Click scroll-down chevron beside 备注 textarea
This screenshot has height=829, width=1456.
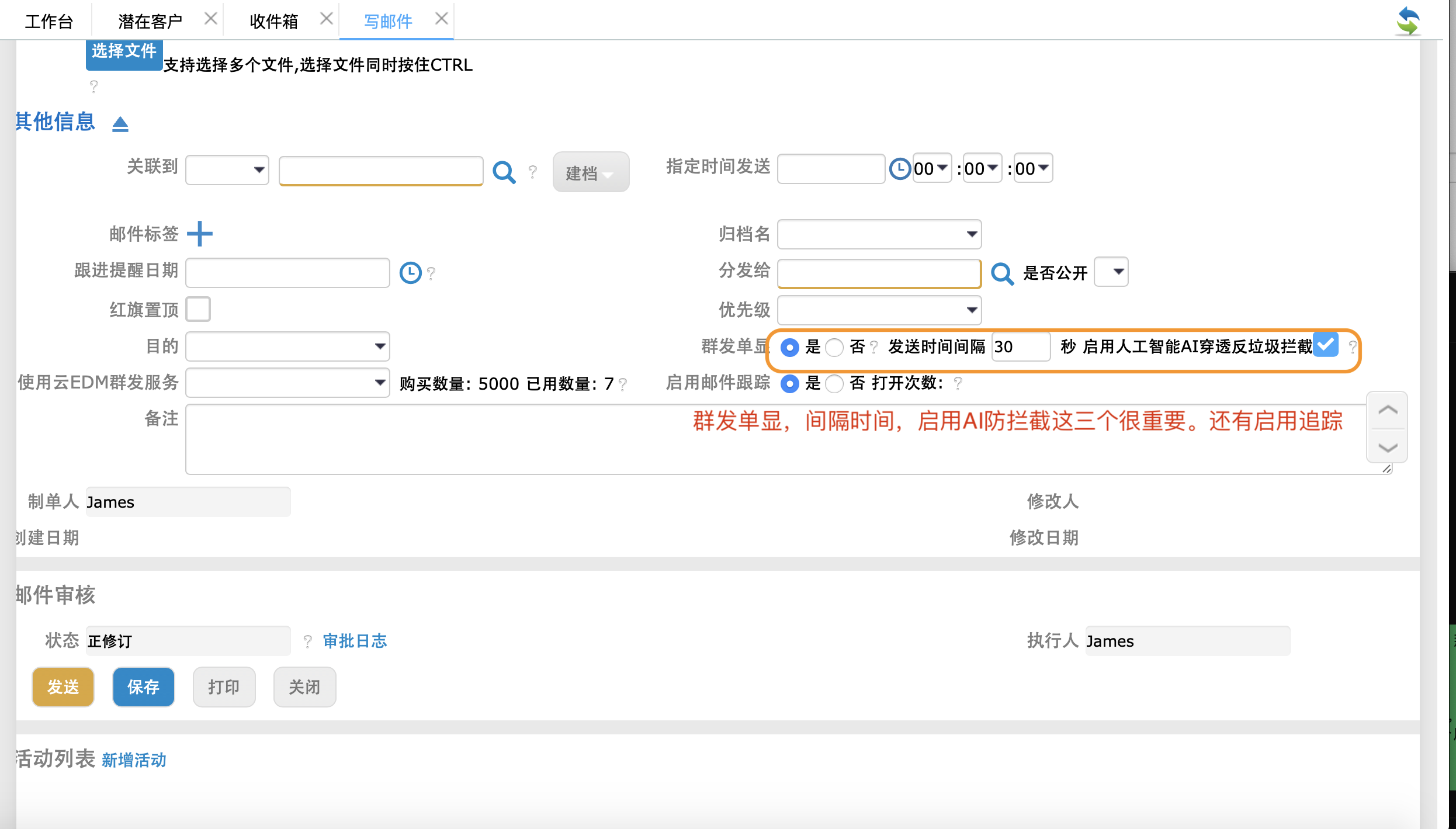tap(1388, 448)
